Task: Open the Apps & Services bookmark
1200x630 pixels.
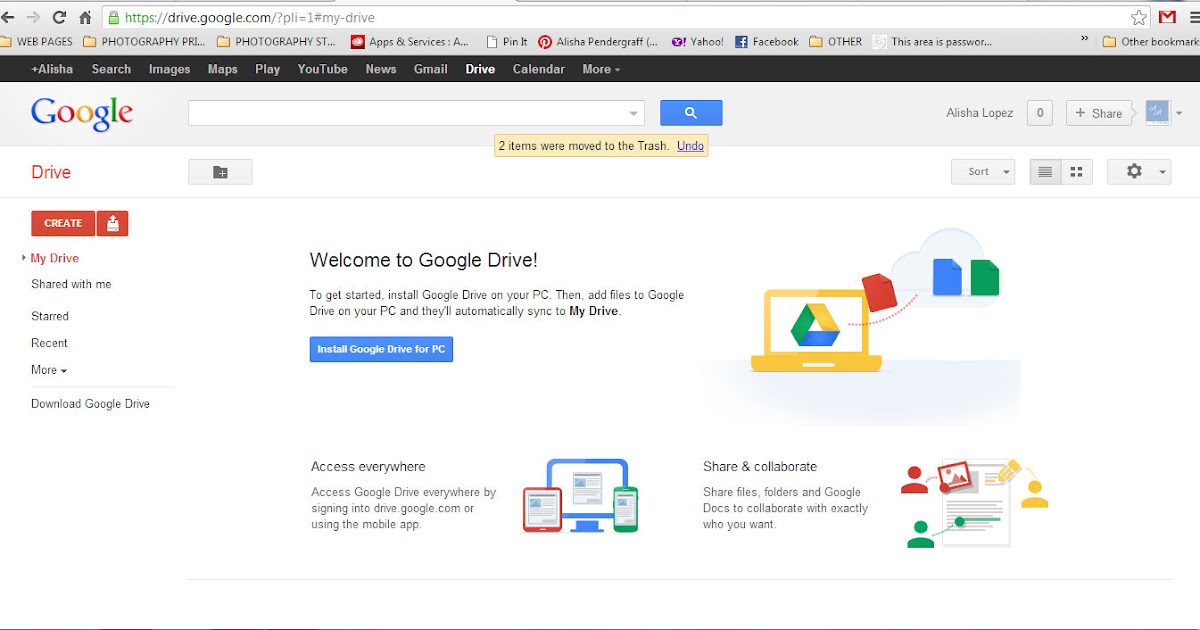Action: [x=410, y=42]
